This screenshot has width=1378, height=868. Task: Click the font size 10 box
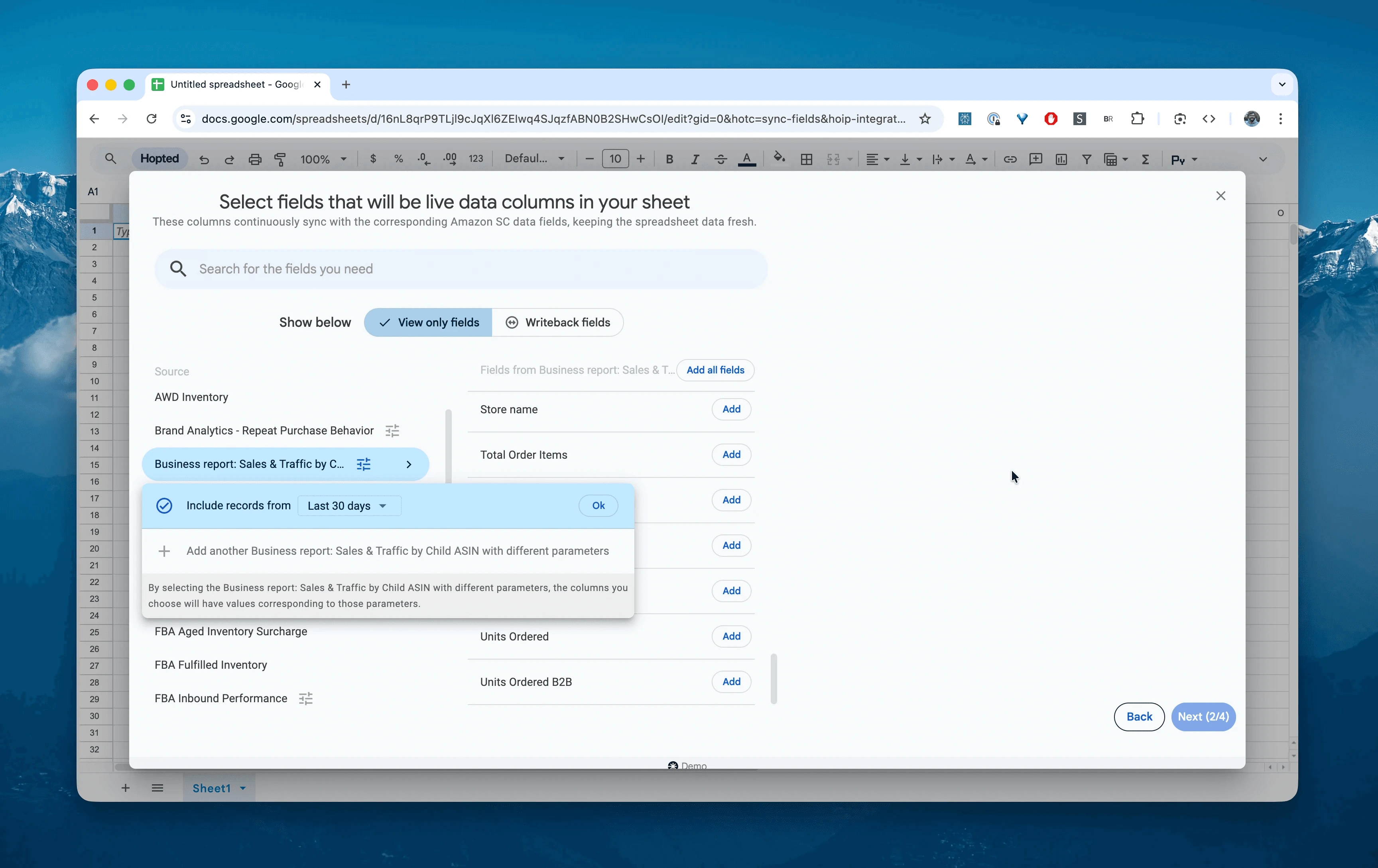click(x=615, y=159)
